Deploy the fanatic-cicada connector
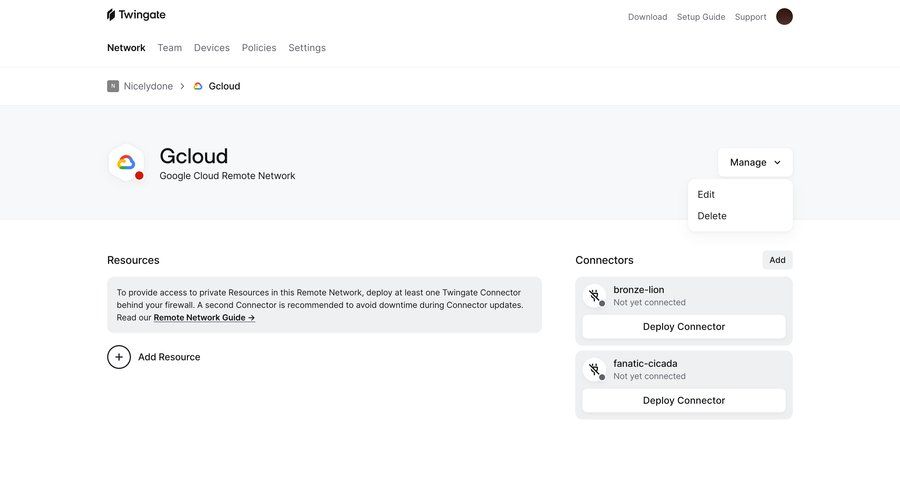The height and width of the screenshot is (484, 900). point(684,401)
